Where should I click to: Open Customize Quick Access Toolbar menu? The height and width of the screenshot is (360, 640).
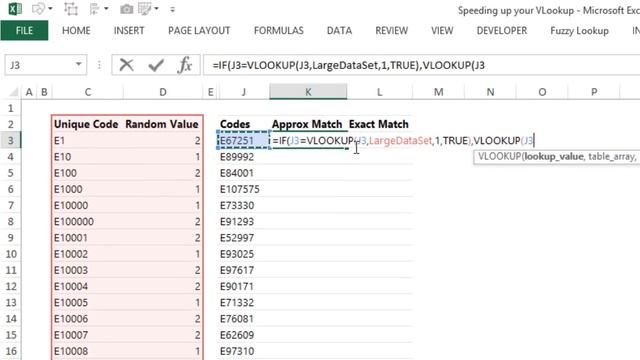point(172,9)
